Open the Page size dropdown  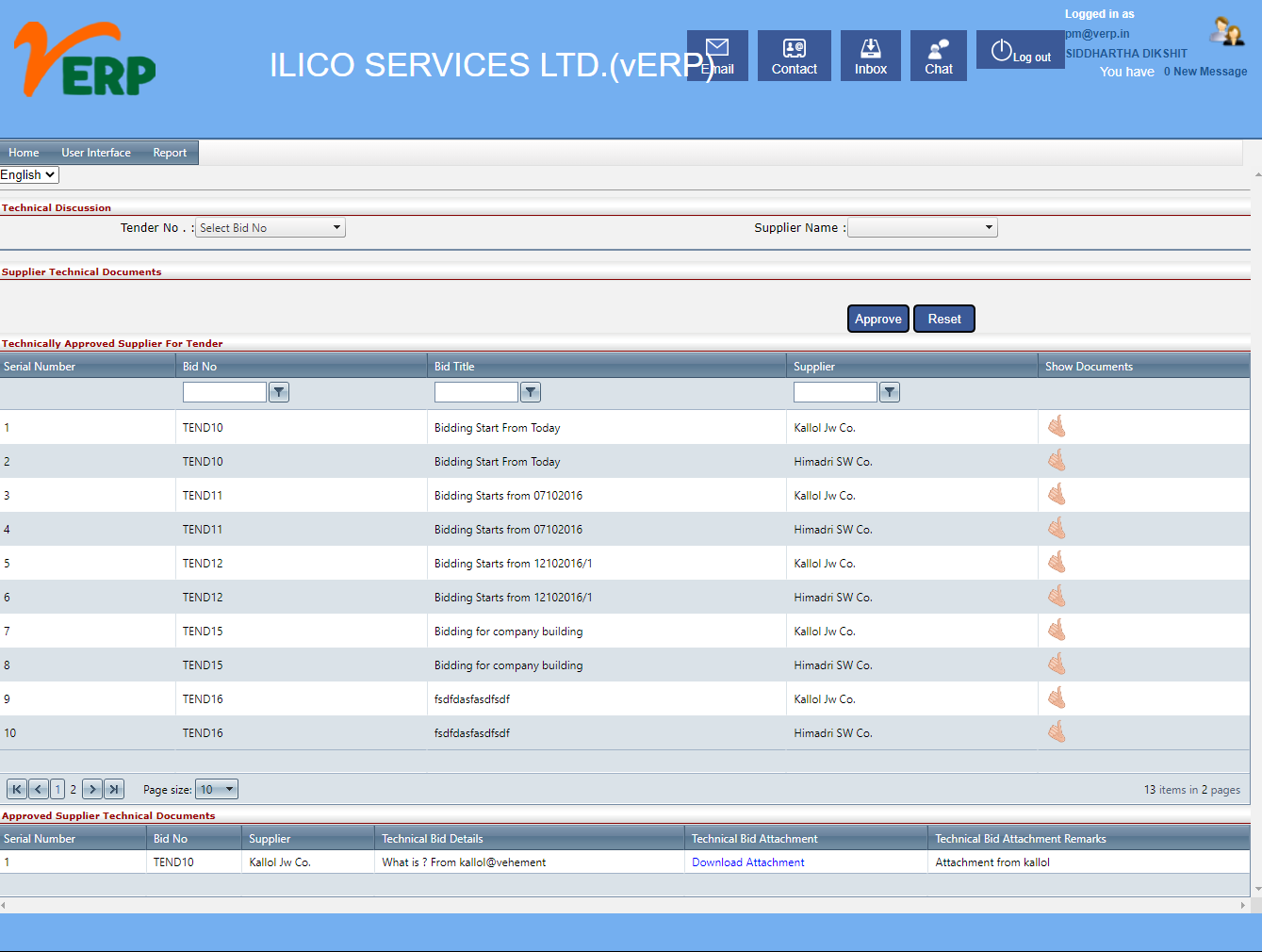(x=217, y=789)
